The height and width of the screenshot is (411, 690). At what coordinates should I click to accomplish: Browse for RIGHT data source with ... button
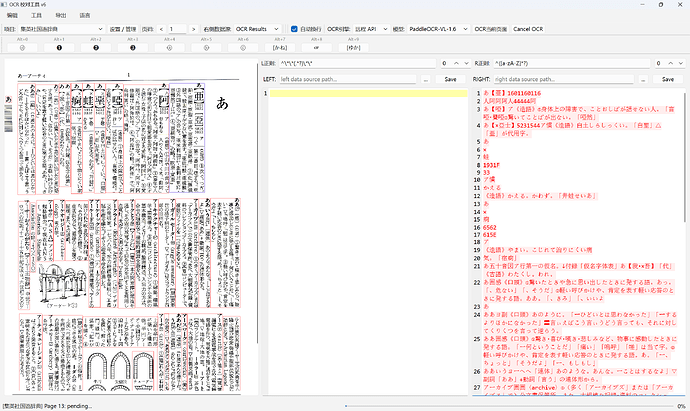pyautogui.click(x=643, y=79)
